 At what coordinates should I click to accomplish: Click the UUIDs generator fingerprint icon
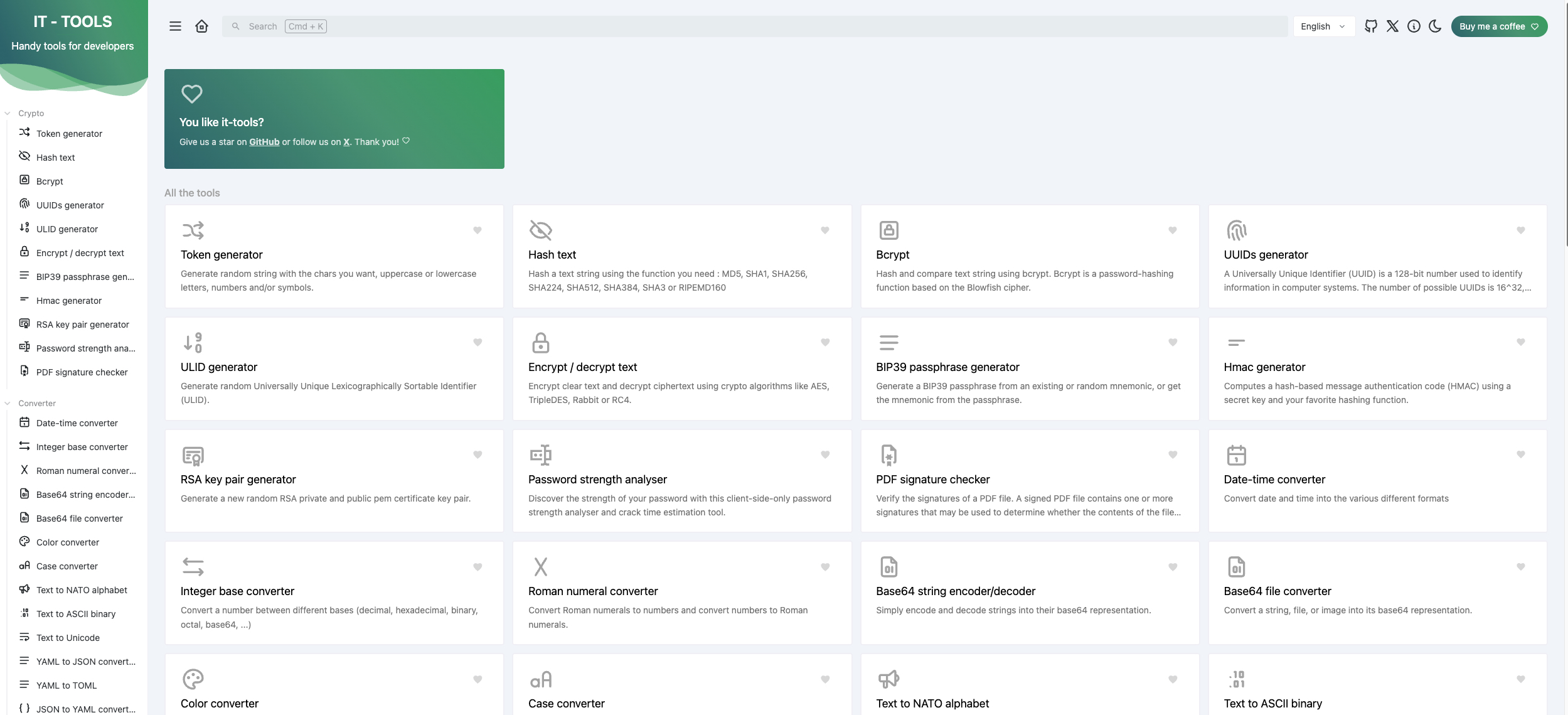(x=1236, y=230)
